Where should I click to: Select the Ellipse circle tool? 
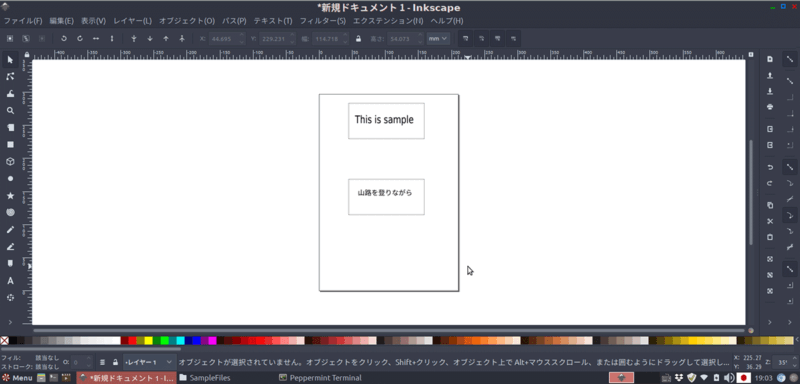(10, 178)
